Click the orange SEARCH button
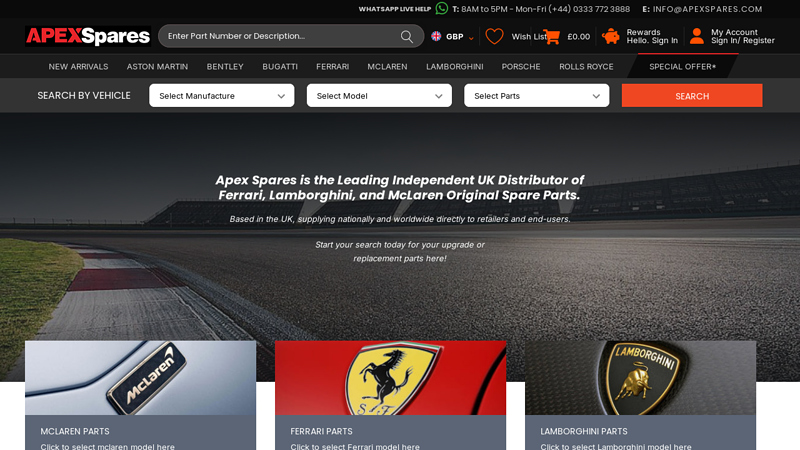800x450 pixels. pos(692,95)
